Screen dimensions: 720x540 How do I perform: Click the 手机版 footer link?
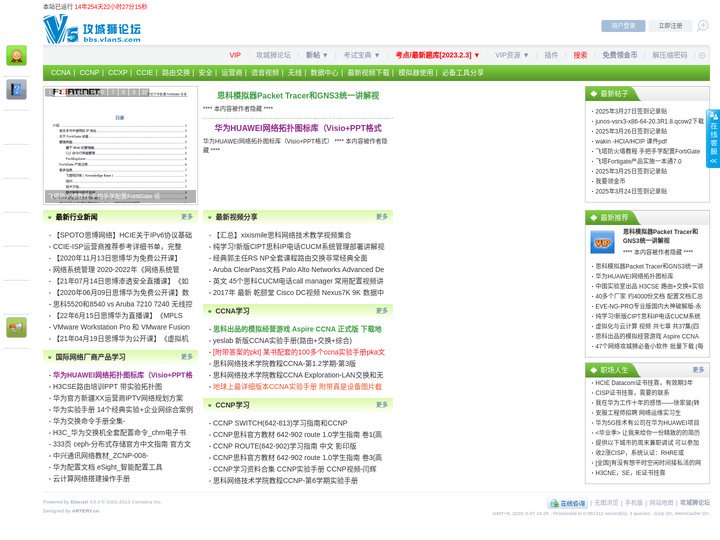pyautogui.click(x=634, y=503)
